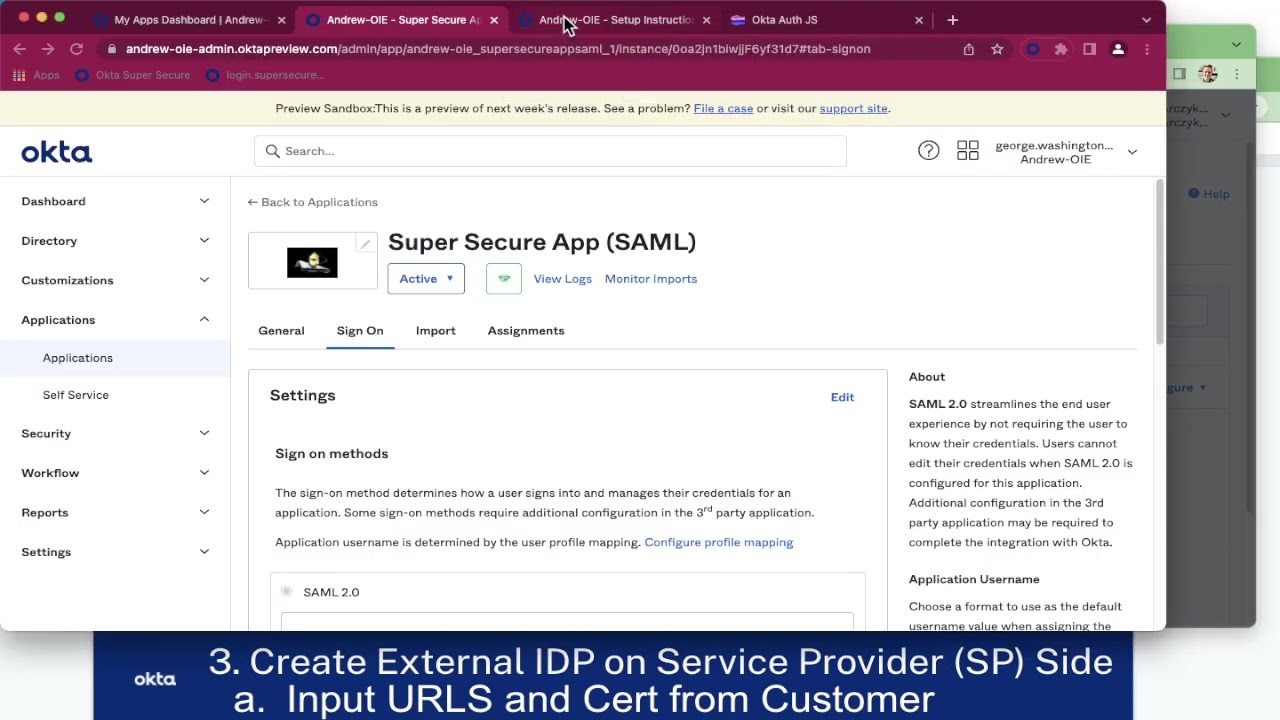The height and width of the screenshot is (720, 1280).
Task: Switch to the Import tab
Action: click(435, 331)
